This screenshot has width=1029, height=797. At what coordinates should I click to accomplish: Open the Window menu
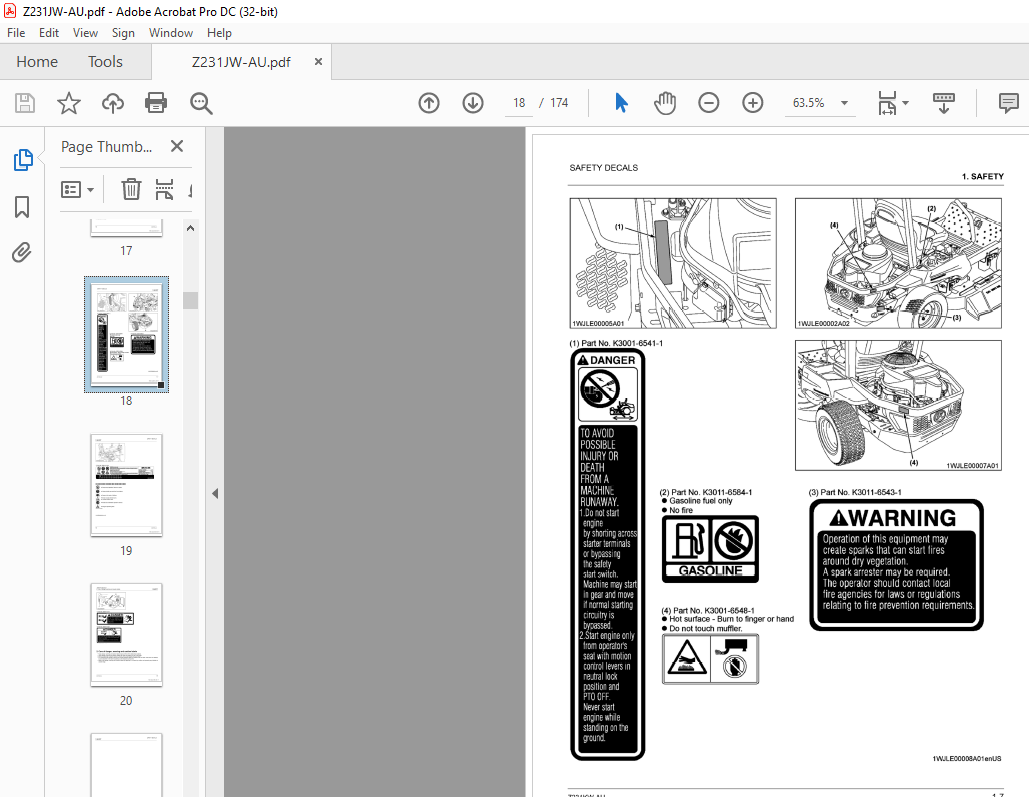tap(171, 33)
